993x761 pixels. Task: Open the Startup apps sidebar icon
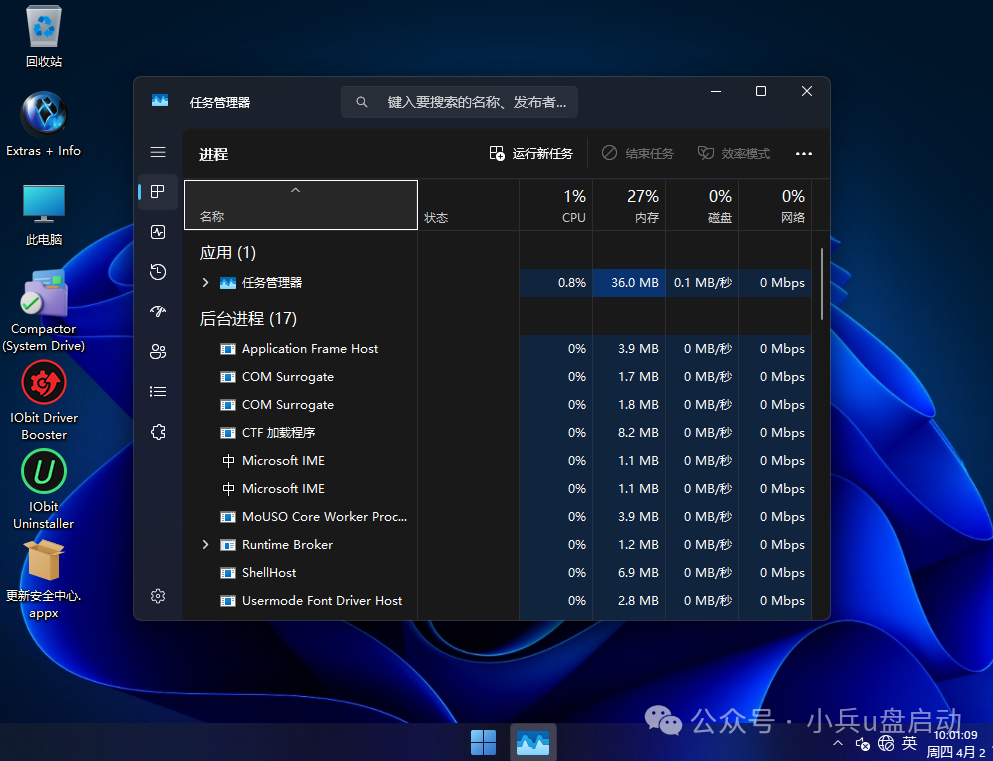[158, 312]
